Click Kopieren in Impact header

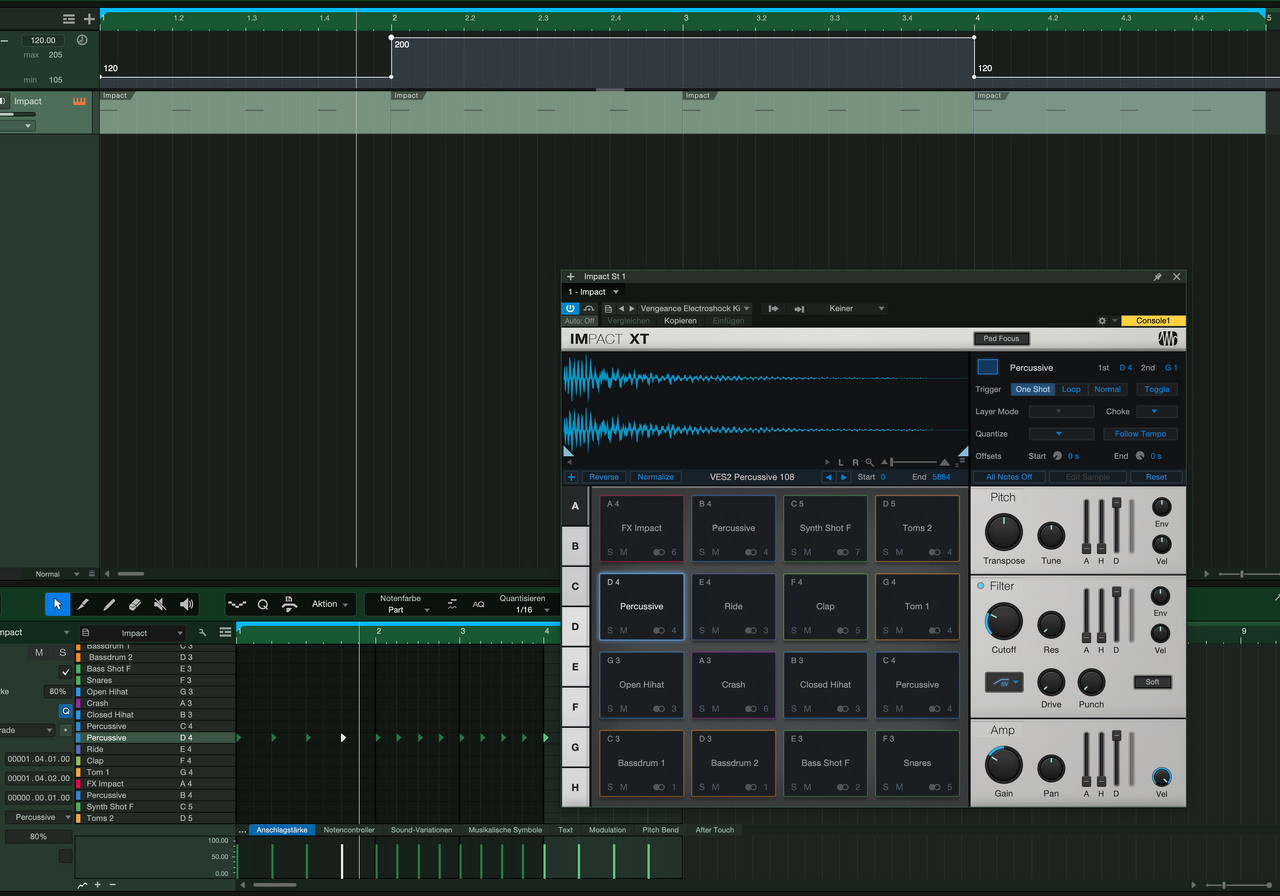click(680, 321)
